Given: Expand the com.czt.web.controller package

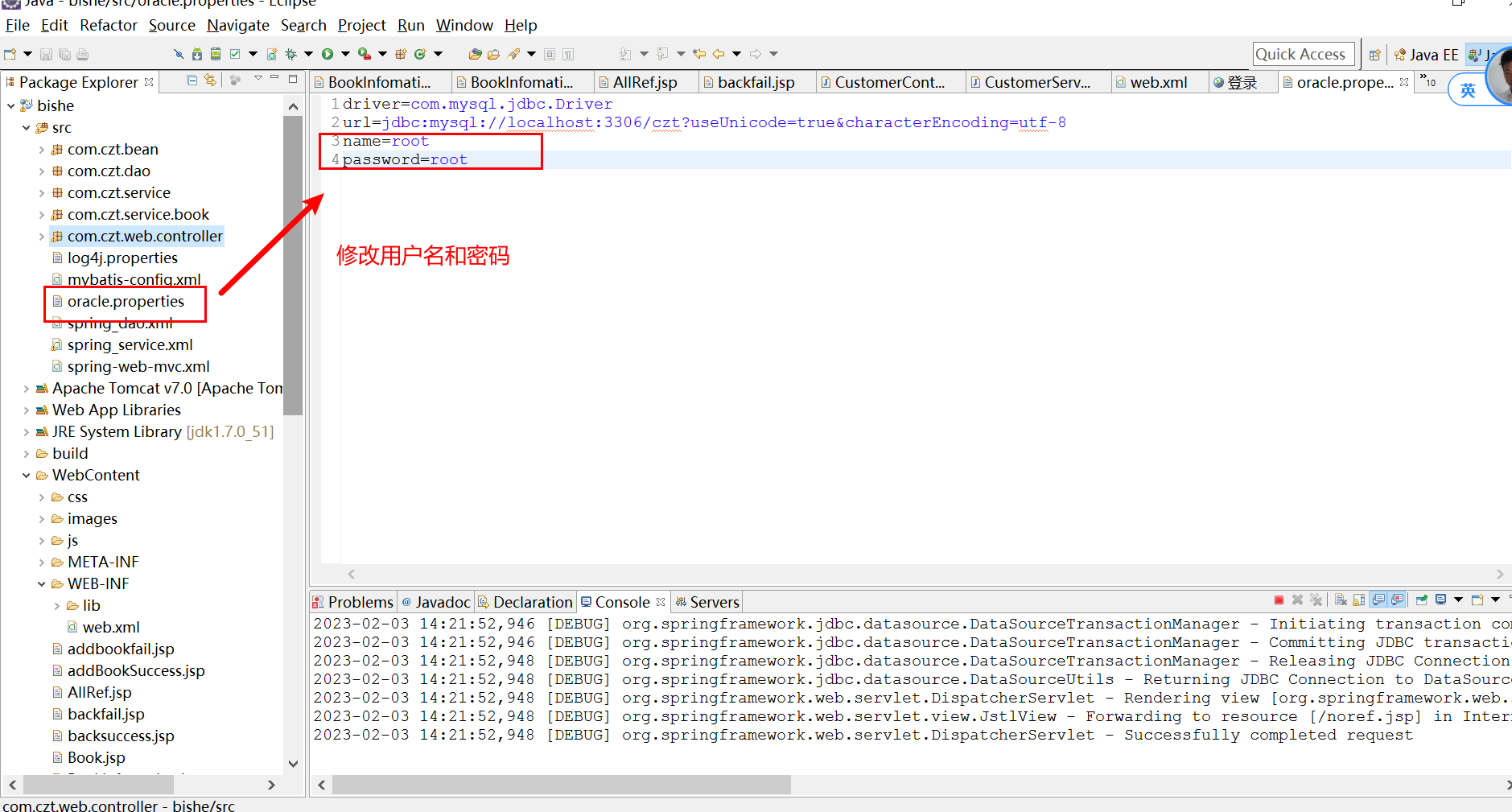Looking at the screenshot, I should coord(42,236).
